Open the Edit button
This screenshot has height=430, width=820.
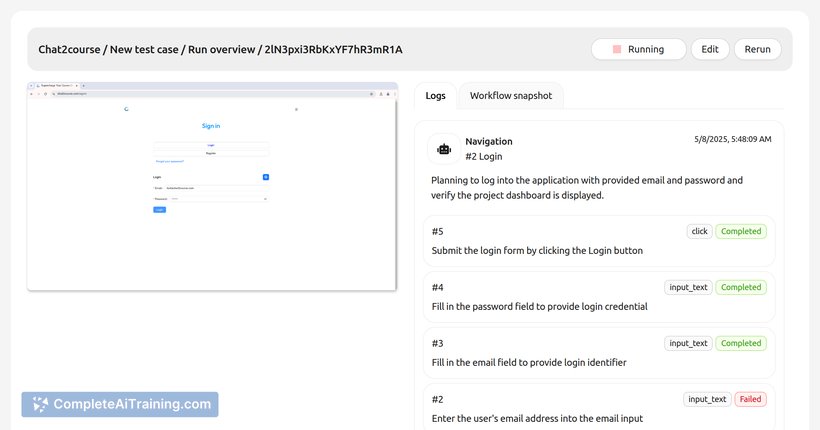(710, 49)
